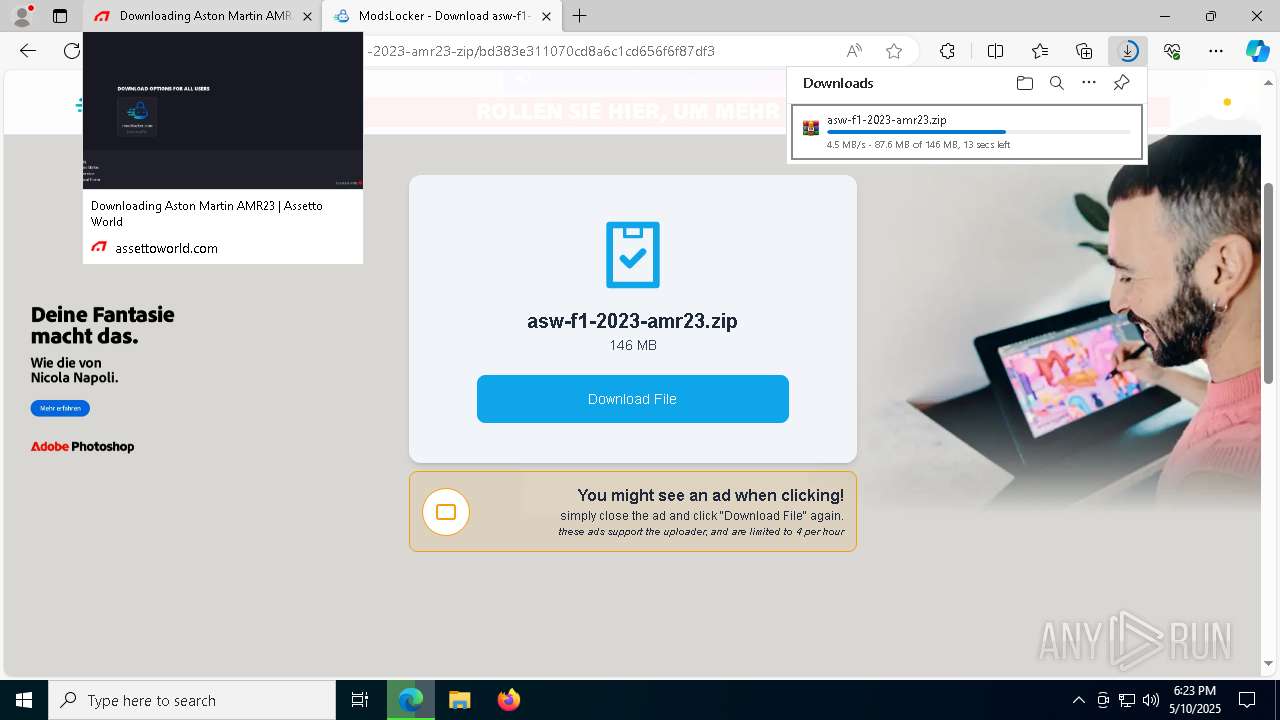Image resolution: width=1280 pixels, height=720 pixels.
Task: Click the Adobe Photoshop logo ad
Action: 82,447
